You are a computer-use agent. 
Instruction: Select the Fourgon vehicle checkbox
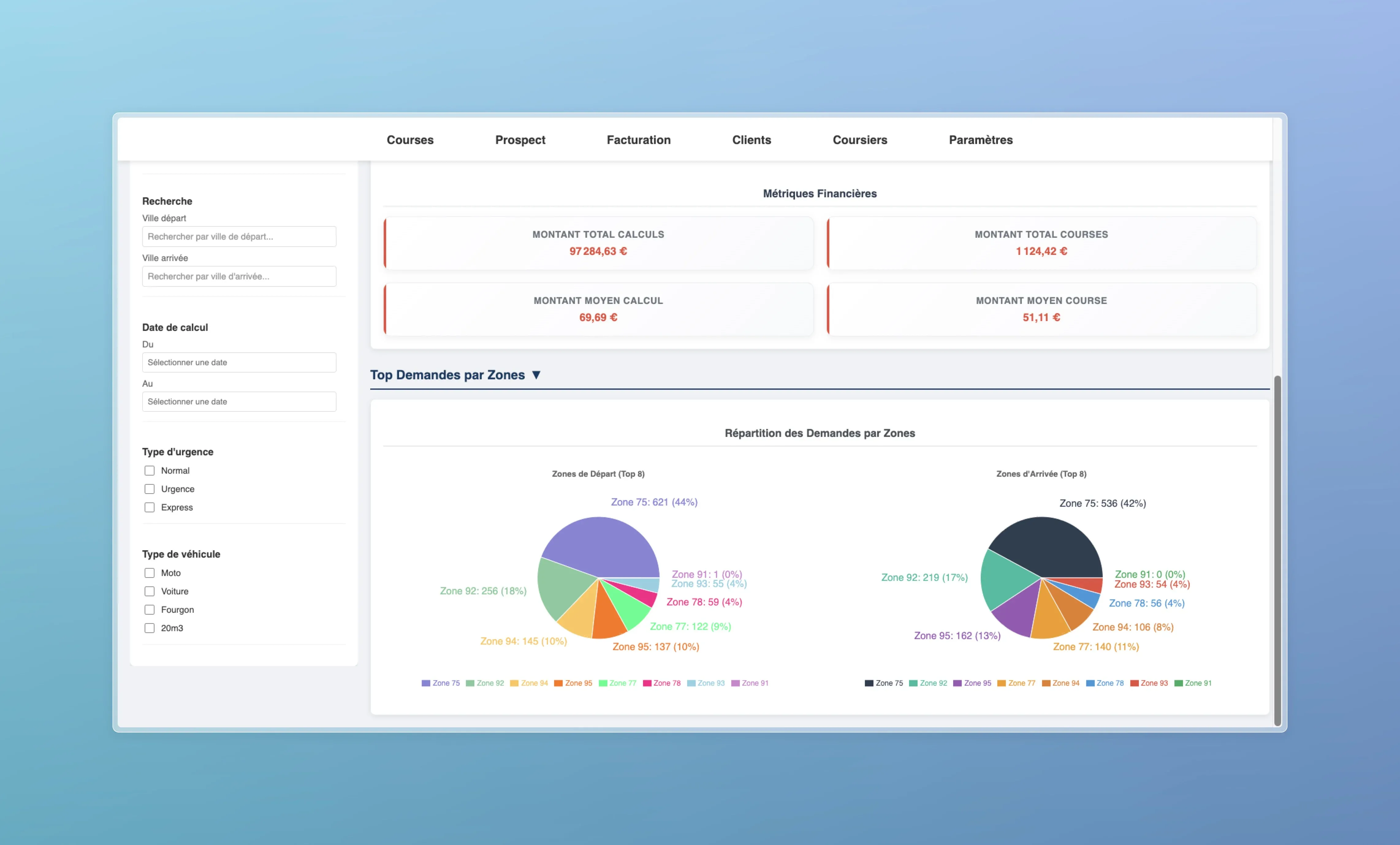tap(150, 610)
